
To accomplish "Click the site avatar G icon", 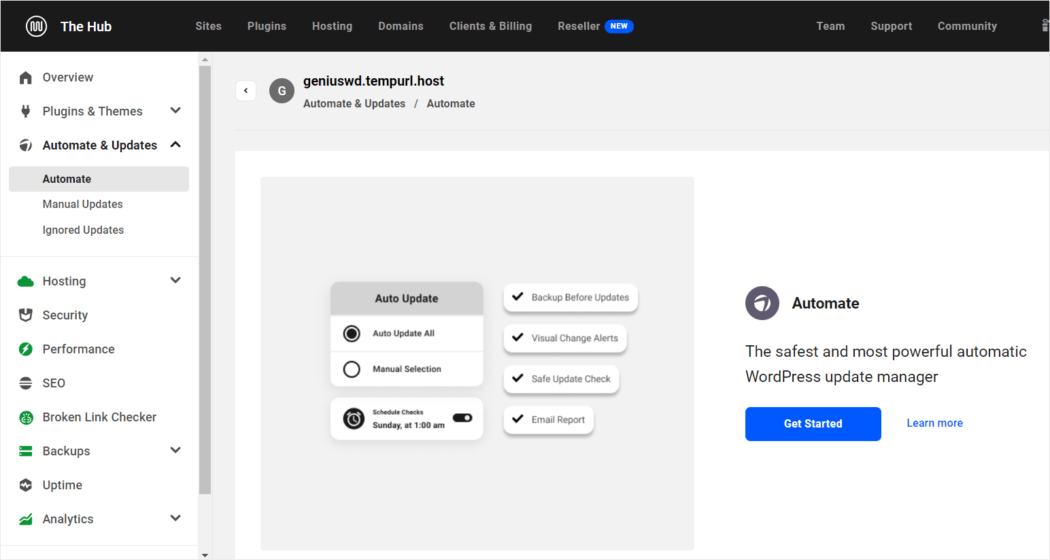I will [x=282, y=90].
